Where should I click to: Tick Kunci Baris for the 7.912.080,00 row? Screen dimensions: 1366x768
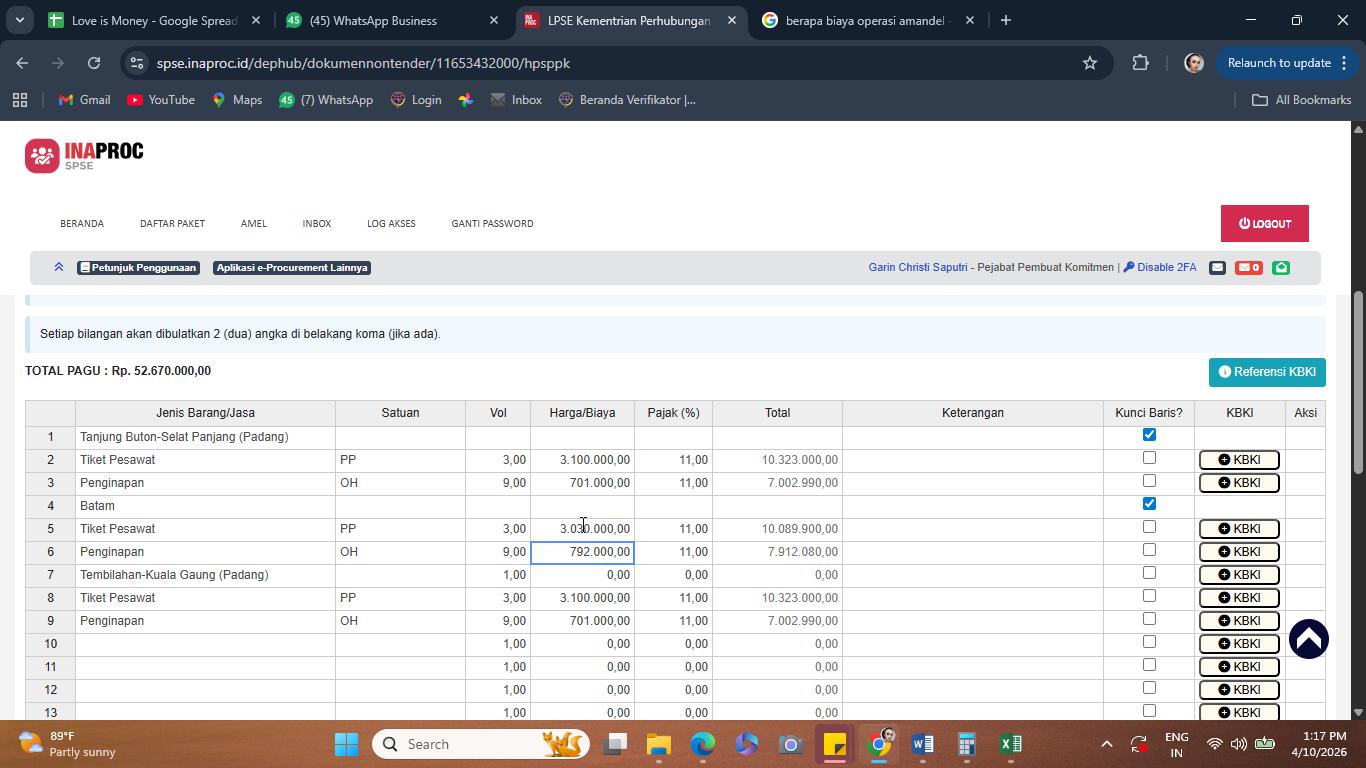tap(1149, 550)
